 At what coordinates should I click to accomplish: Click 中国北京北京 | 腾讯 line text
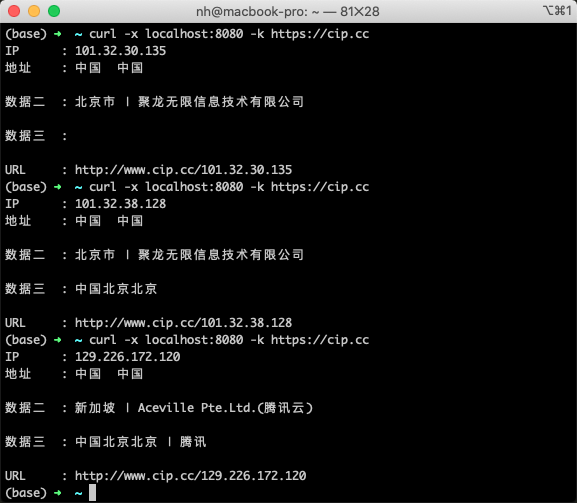[x=141, y=442]
